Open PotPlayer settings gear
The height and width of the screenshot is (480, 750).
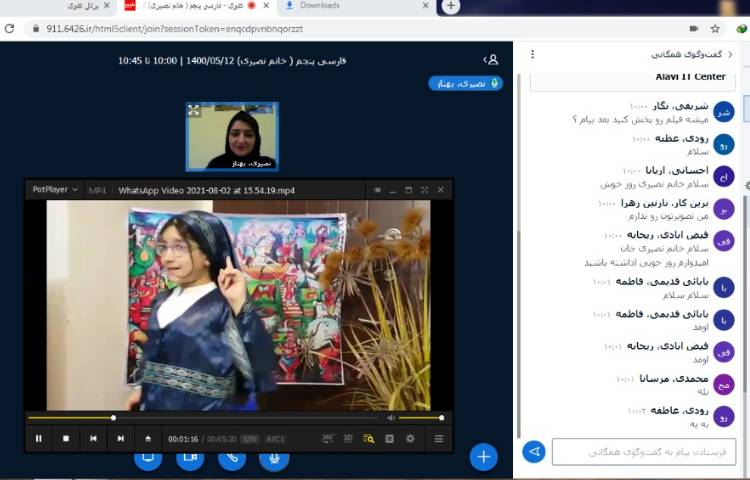[x=411, y=438]
